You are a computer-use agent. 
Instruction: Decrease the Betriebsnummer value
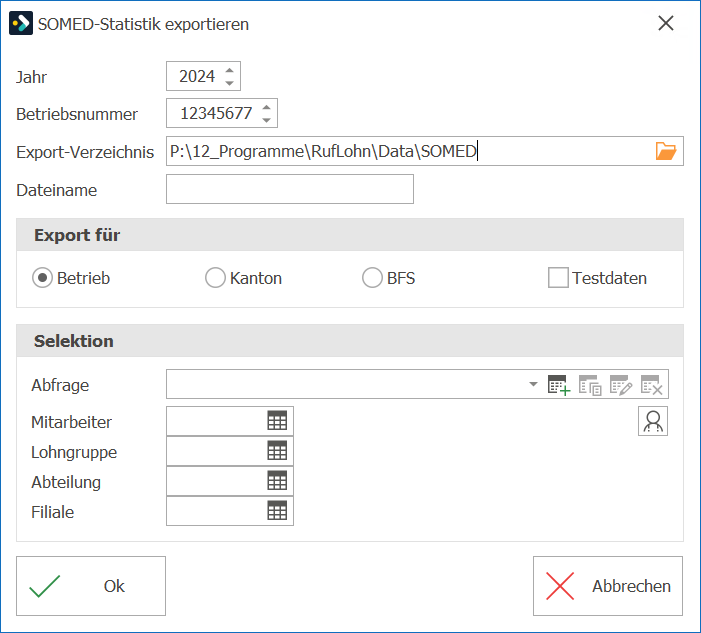(266, 120)
